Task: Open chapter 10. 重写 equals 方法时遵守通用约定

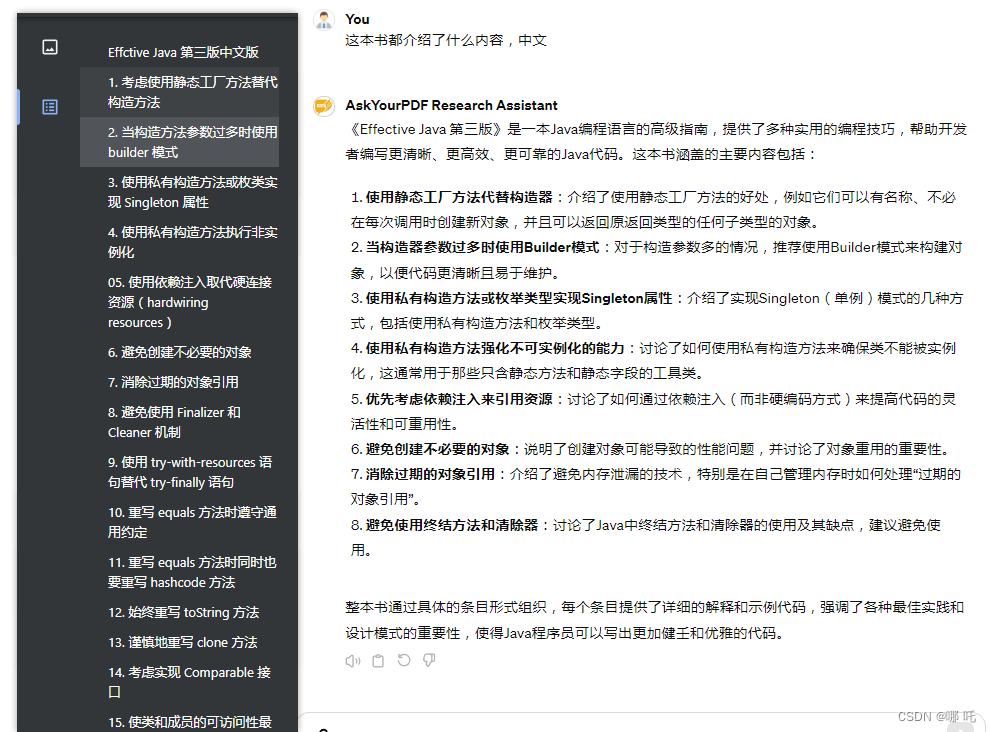Action: click(x=179, y=522)
